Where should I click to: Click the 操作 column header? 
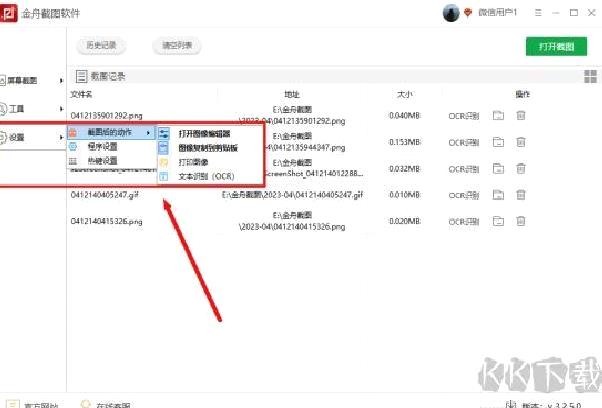point(523,94)
